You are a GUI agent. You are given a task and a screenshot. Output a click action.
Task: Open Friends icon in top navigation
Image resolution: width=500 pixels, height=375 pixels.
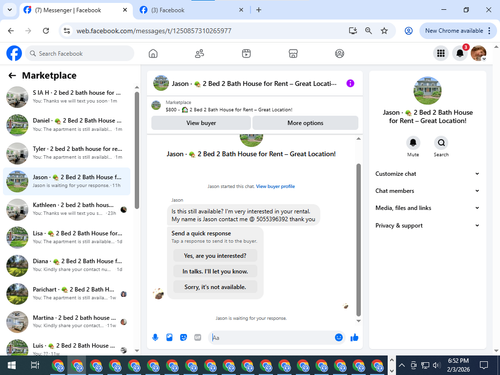pyautogui.click(x=199, y=53)
